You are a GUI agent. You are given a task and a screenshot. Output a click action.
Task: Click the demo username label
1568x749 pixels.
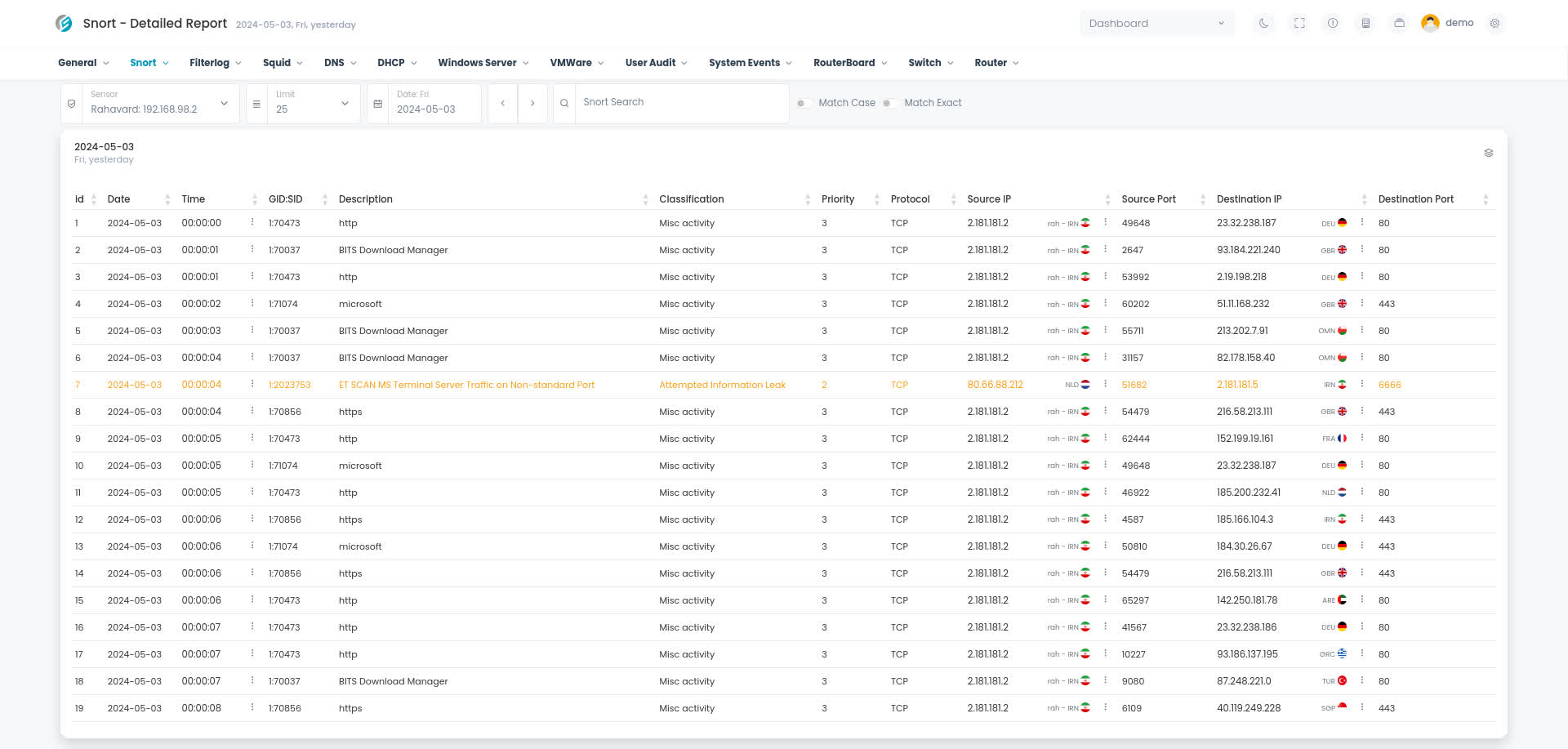(1459, 23)
